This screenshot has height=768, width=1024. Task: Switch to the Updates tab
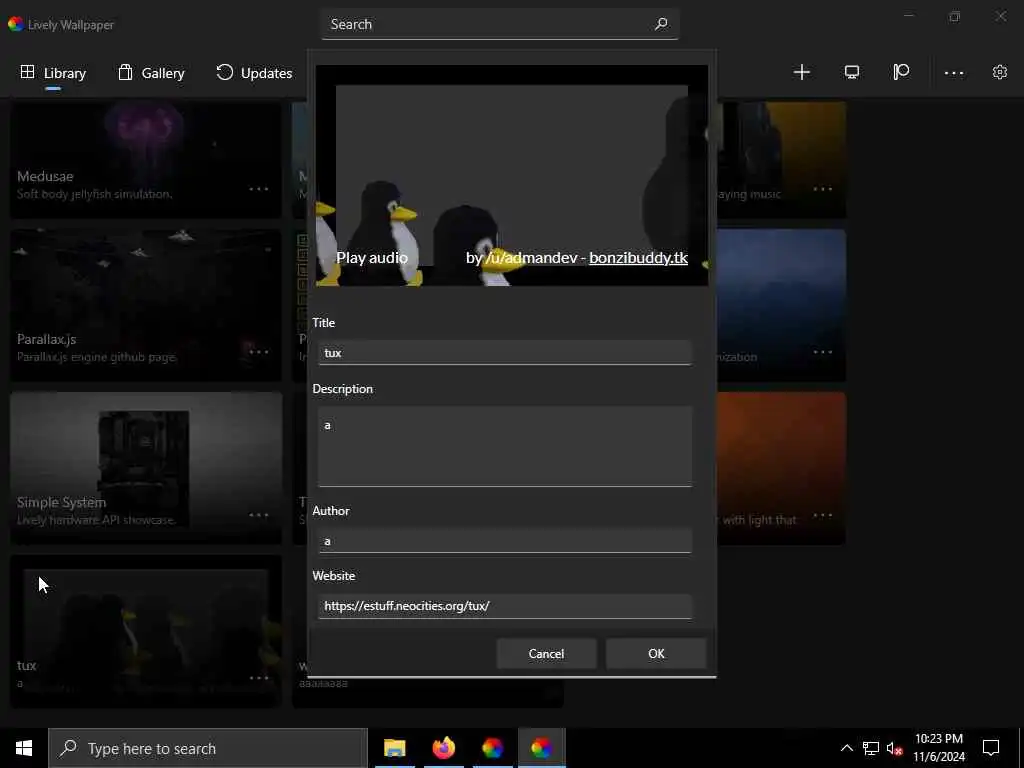click(254, 73)
